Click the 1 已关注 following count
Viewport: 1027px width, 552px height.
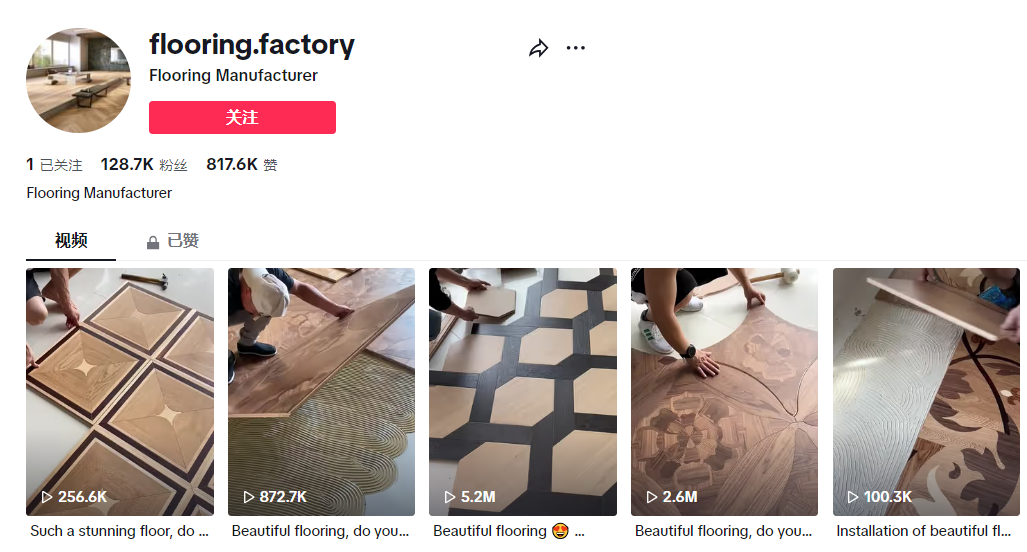pos(54,165)
